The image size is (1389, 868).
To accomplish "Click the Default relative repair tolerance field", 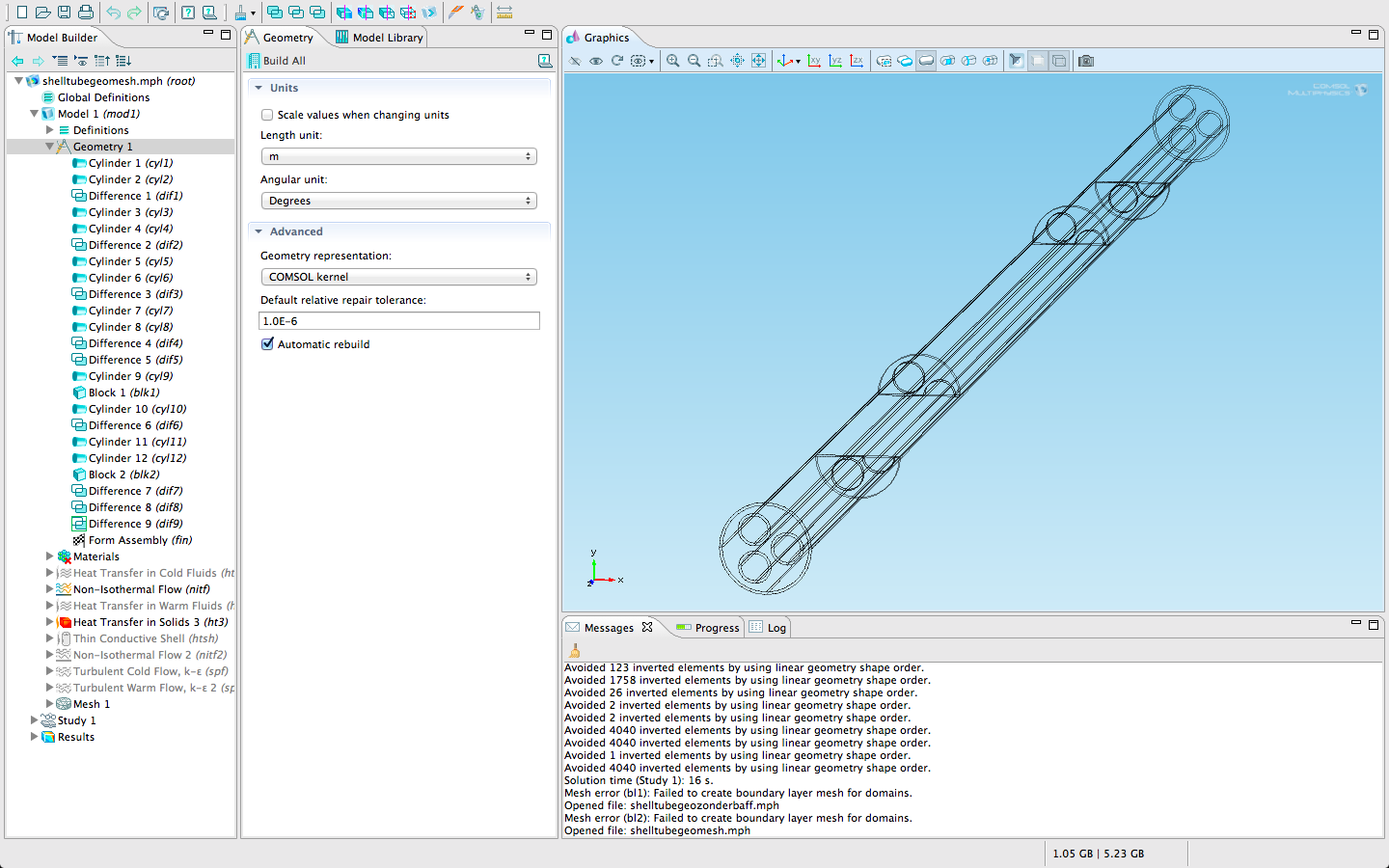I will (x=398, y=321).
